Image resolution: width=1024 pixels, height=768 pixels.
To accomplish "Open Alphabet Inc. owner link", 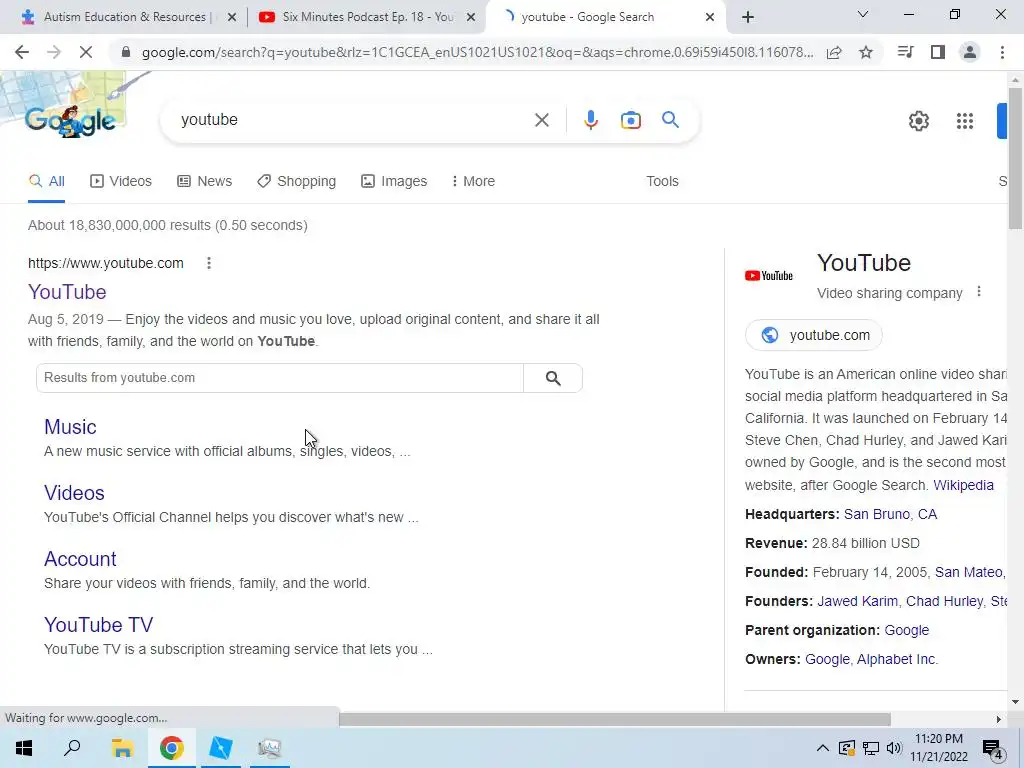I will pyautogui.click(x=897, y=660).
